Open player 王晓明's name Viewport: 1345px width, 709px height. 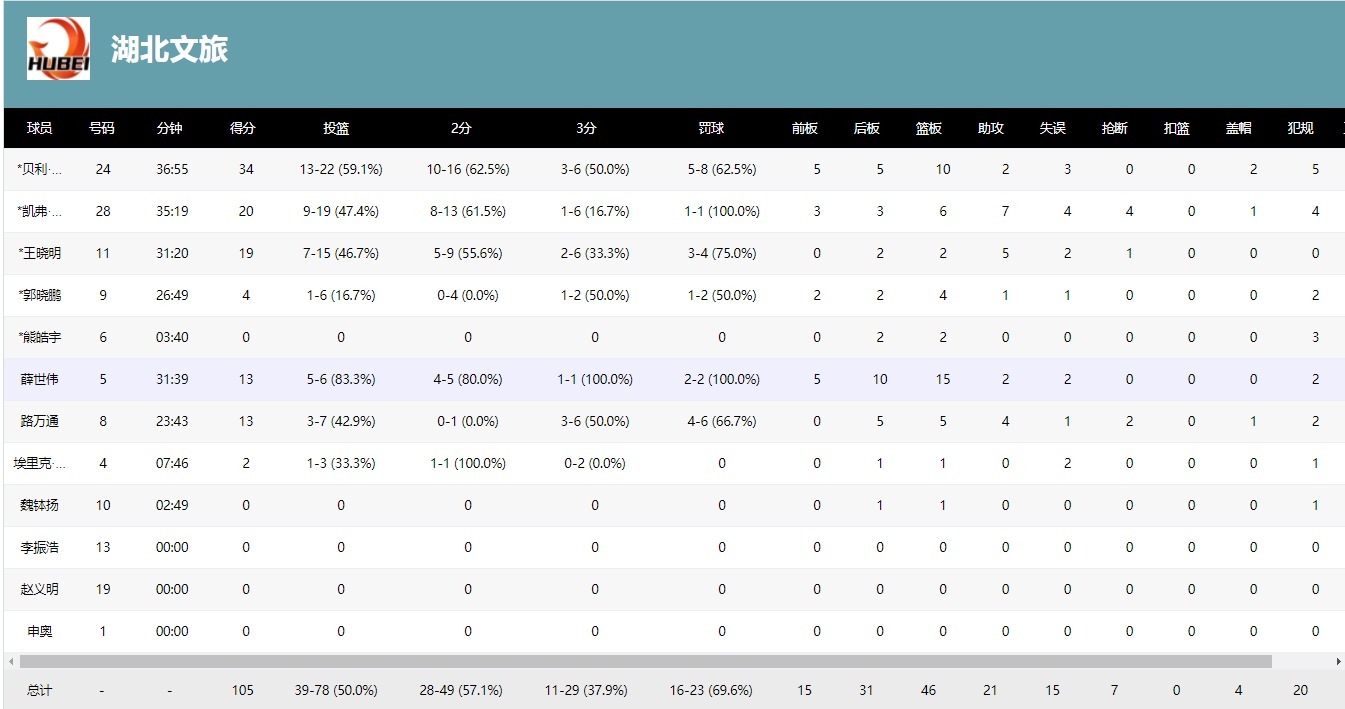tap(40, 253)
